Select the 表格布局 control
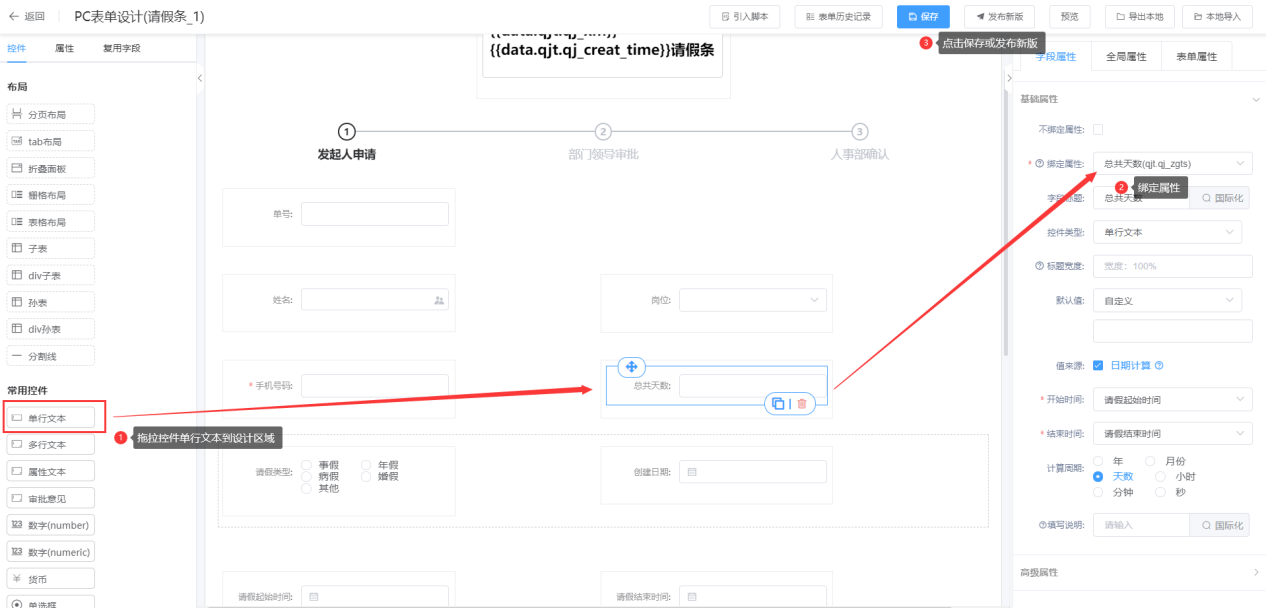The image size is (1266, 608). (x=51, y=221)
